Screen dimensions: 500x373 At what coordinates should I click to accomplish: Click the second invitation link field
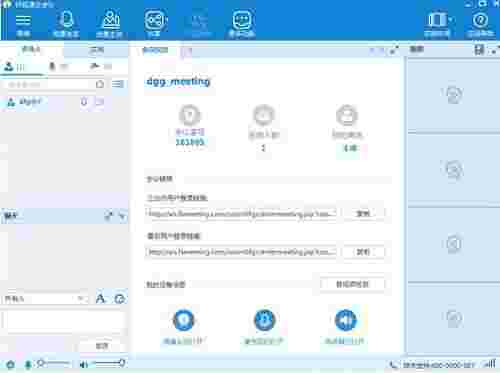point(241,252)
